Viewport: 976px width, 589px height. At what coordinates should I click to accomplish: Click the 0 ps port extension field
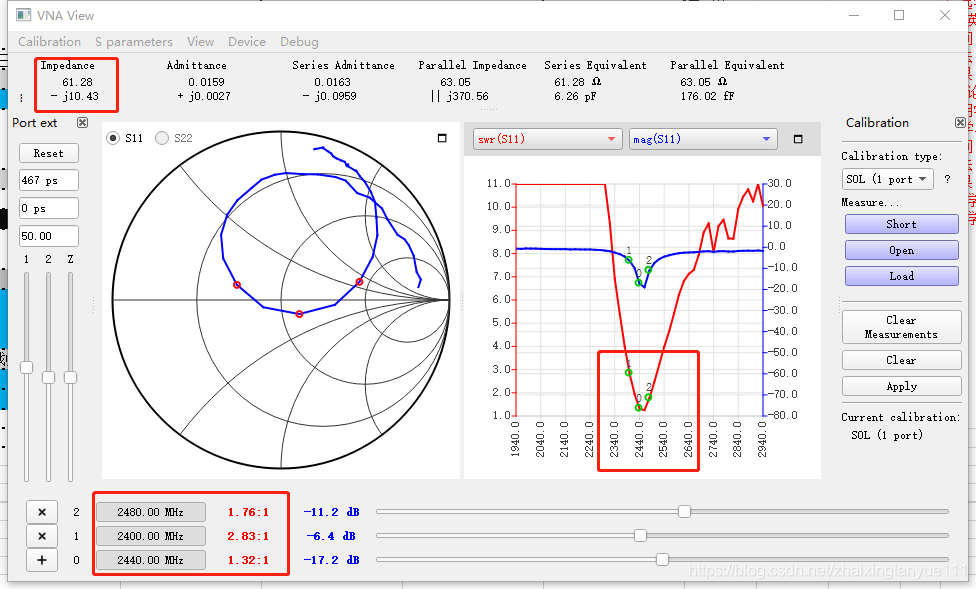49,208
